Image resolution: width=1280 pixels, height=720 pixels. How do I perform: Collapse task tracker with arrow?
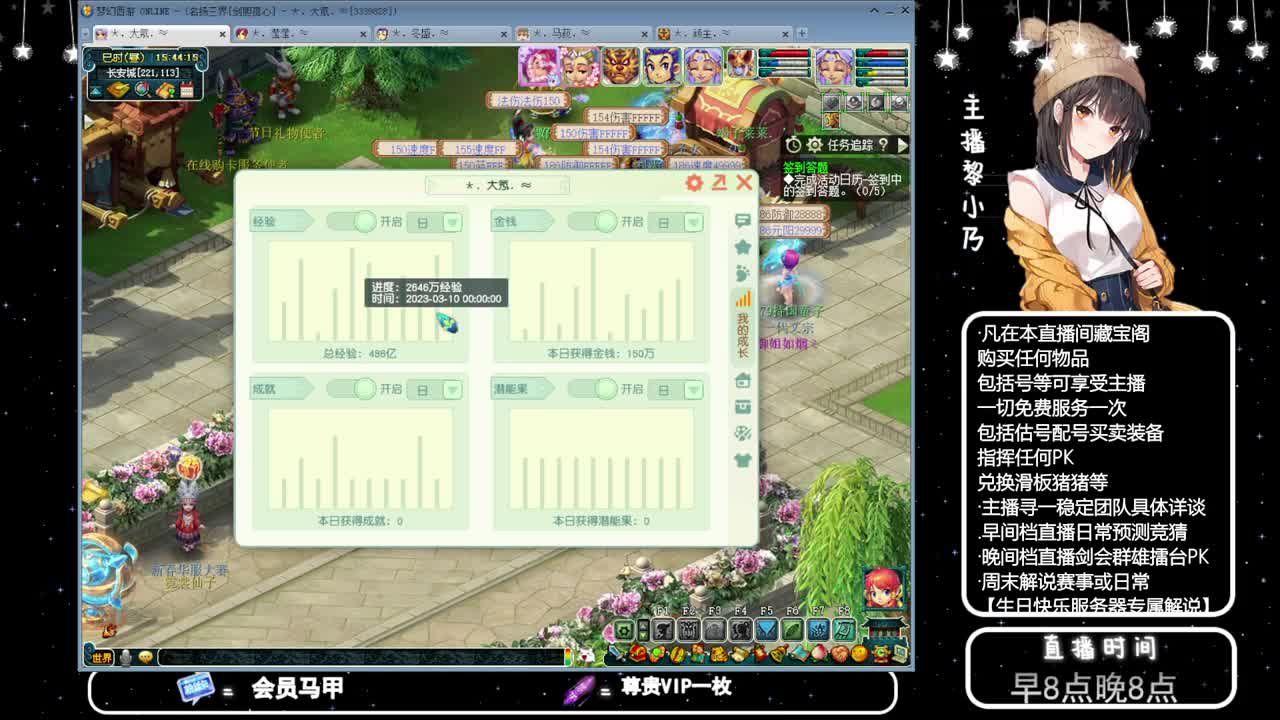coord(902,145)
